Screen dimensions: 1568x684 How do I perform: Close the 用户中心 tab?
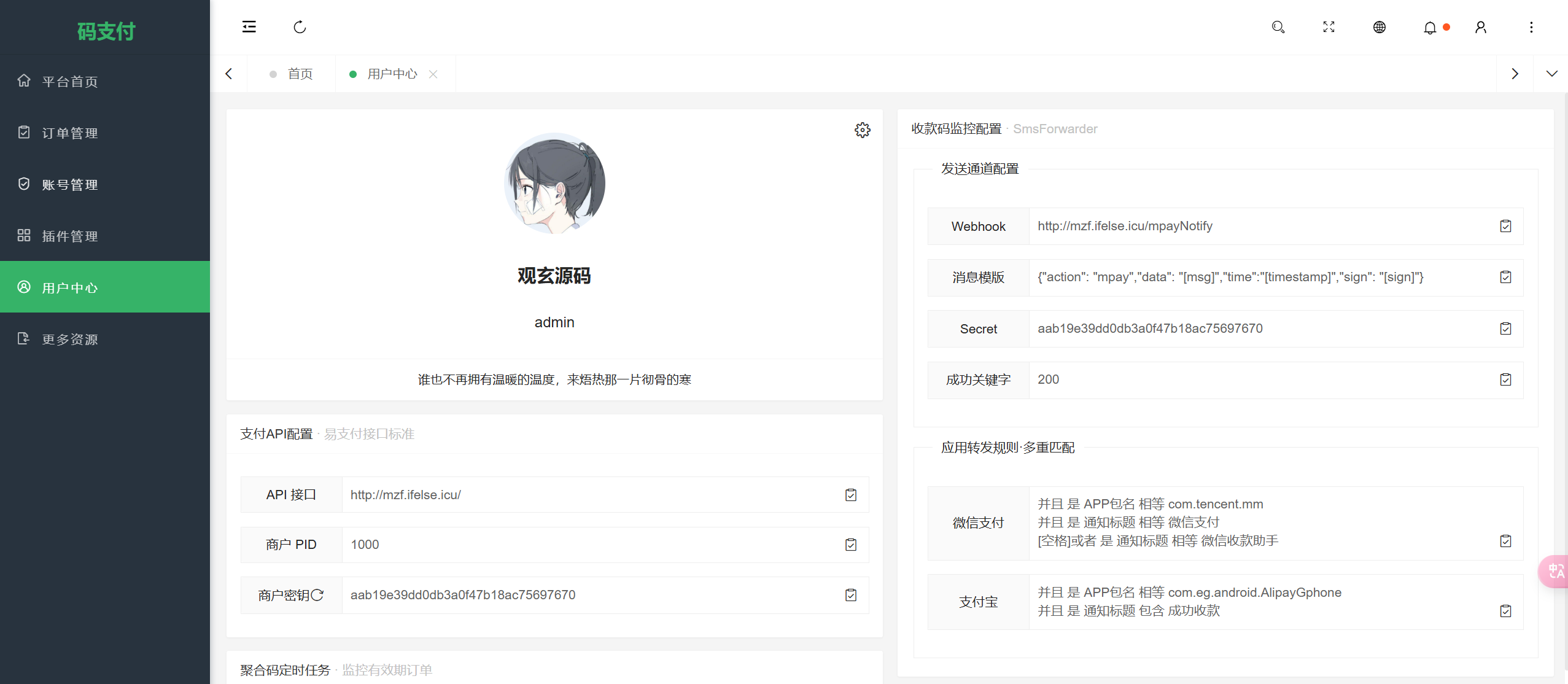[433, 74]
